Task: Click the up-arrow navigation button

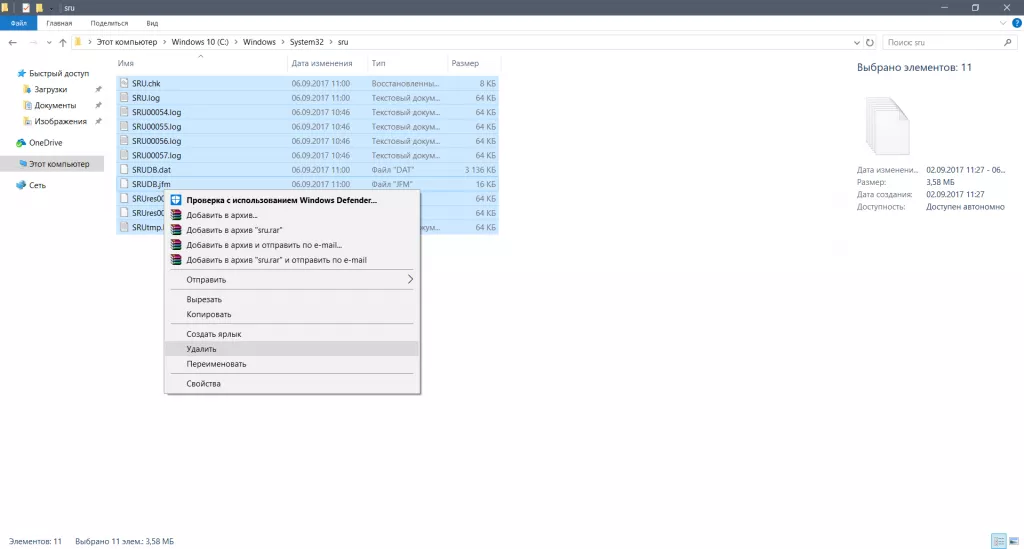Action: [x=62, y=43]
